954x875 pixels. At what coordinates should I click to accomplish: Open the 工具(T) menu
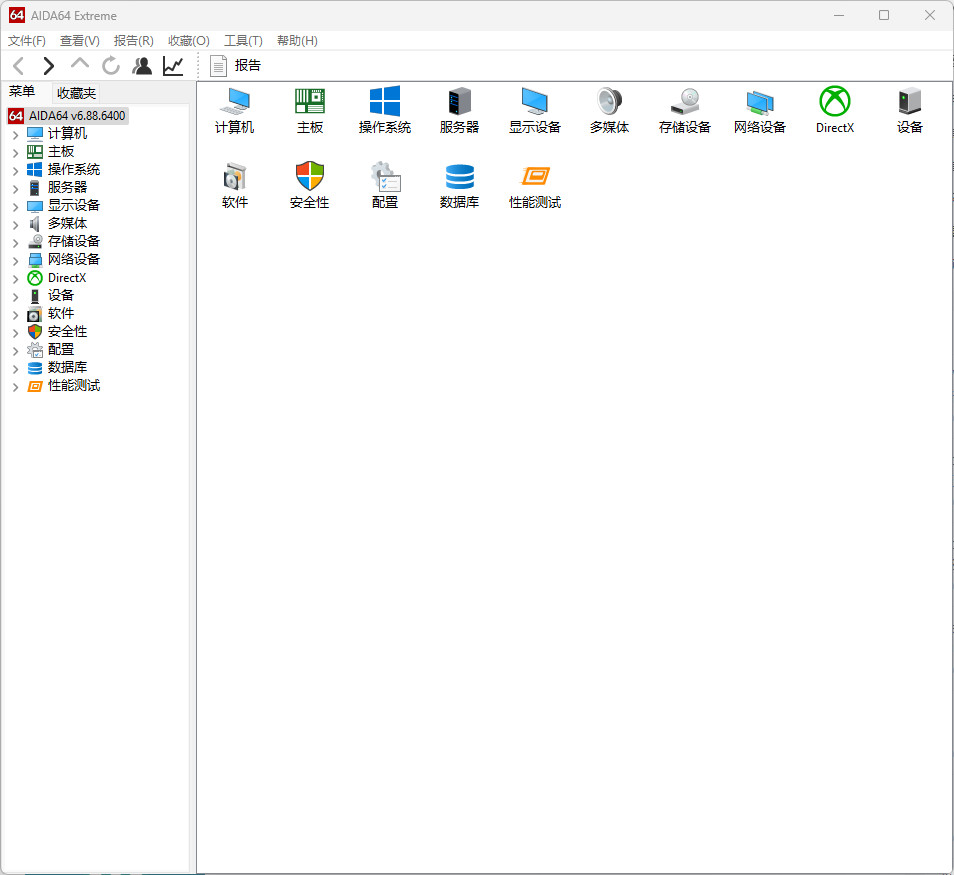tap(243, 41)
